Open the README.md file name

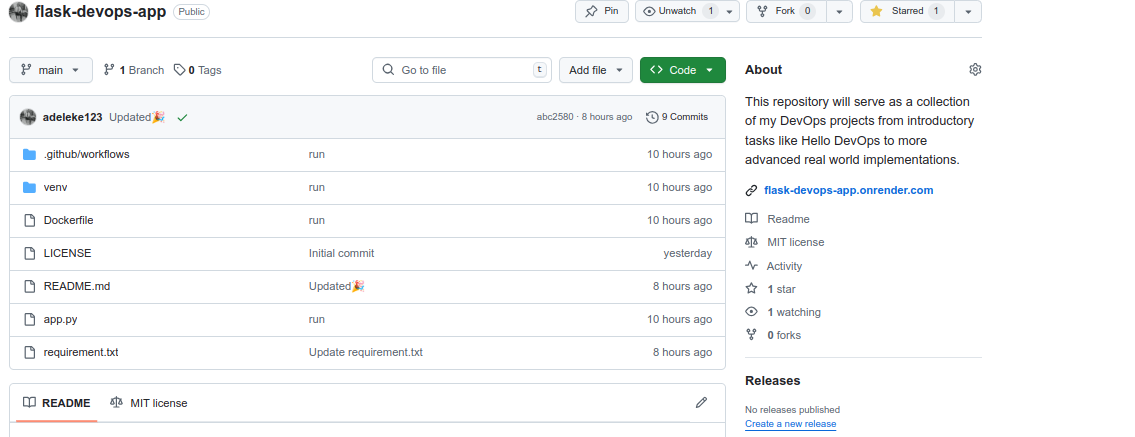(77, 286)
